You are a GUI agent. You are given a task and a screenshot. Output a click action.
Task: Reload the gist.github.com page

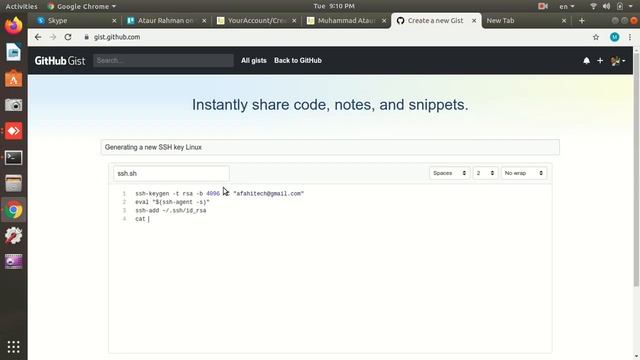click(68, 37)
